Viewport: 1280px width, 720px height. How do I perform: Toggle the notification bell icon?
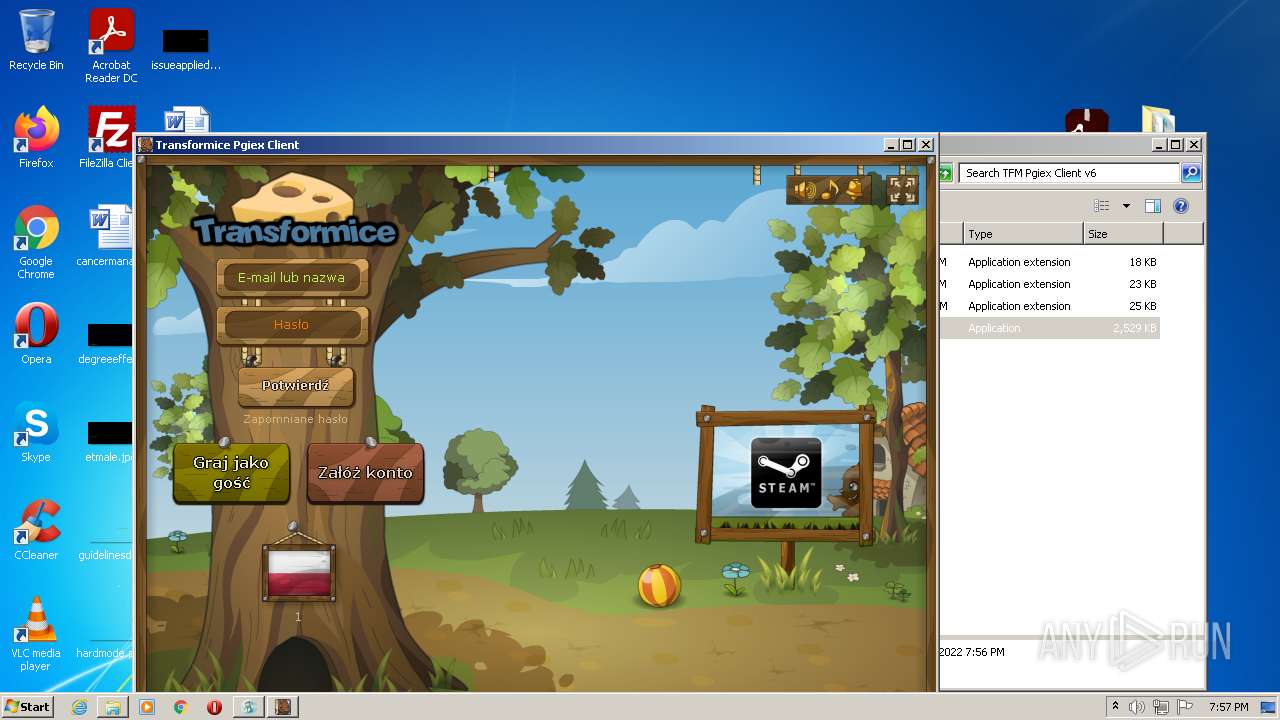pos(854,189)
